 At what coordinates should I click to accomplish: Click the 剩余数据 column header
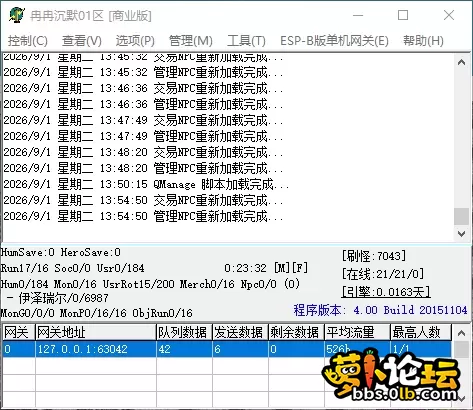pyautogui.click(x=296, y=332)
